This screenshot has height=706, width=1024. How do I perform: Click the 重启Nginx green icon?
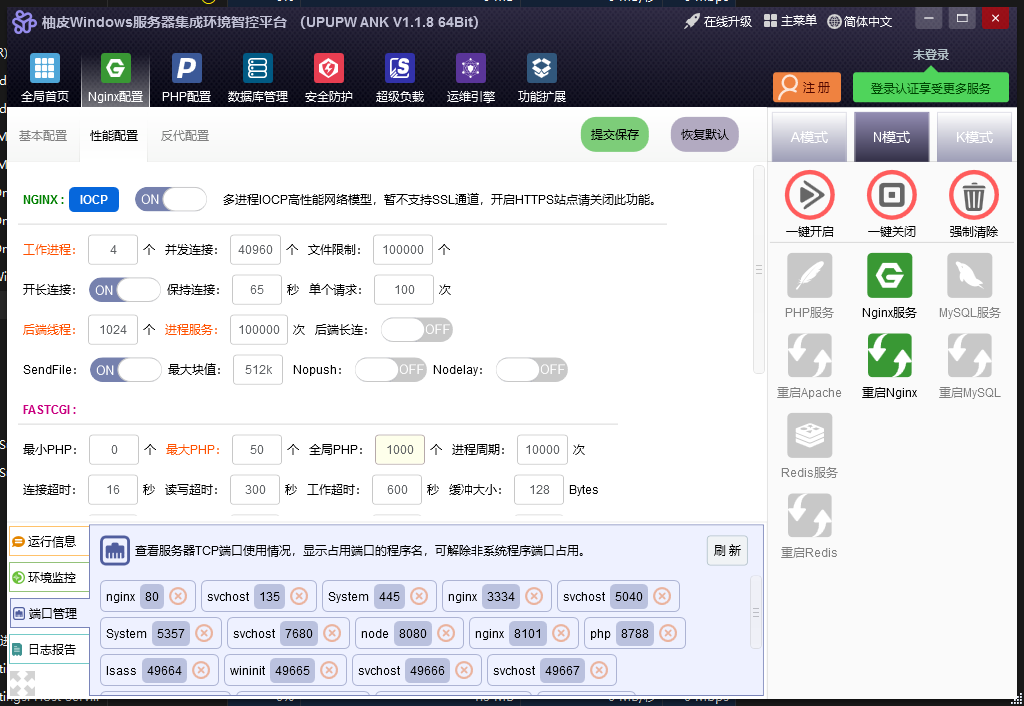pos(889,355)
